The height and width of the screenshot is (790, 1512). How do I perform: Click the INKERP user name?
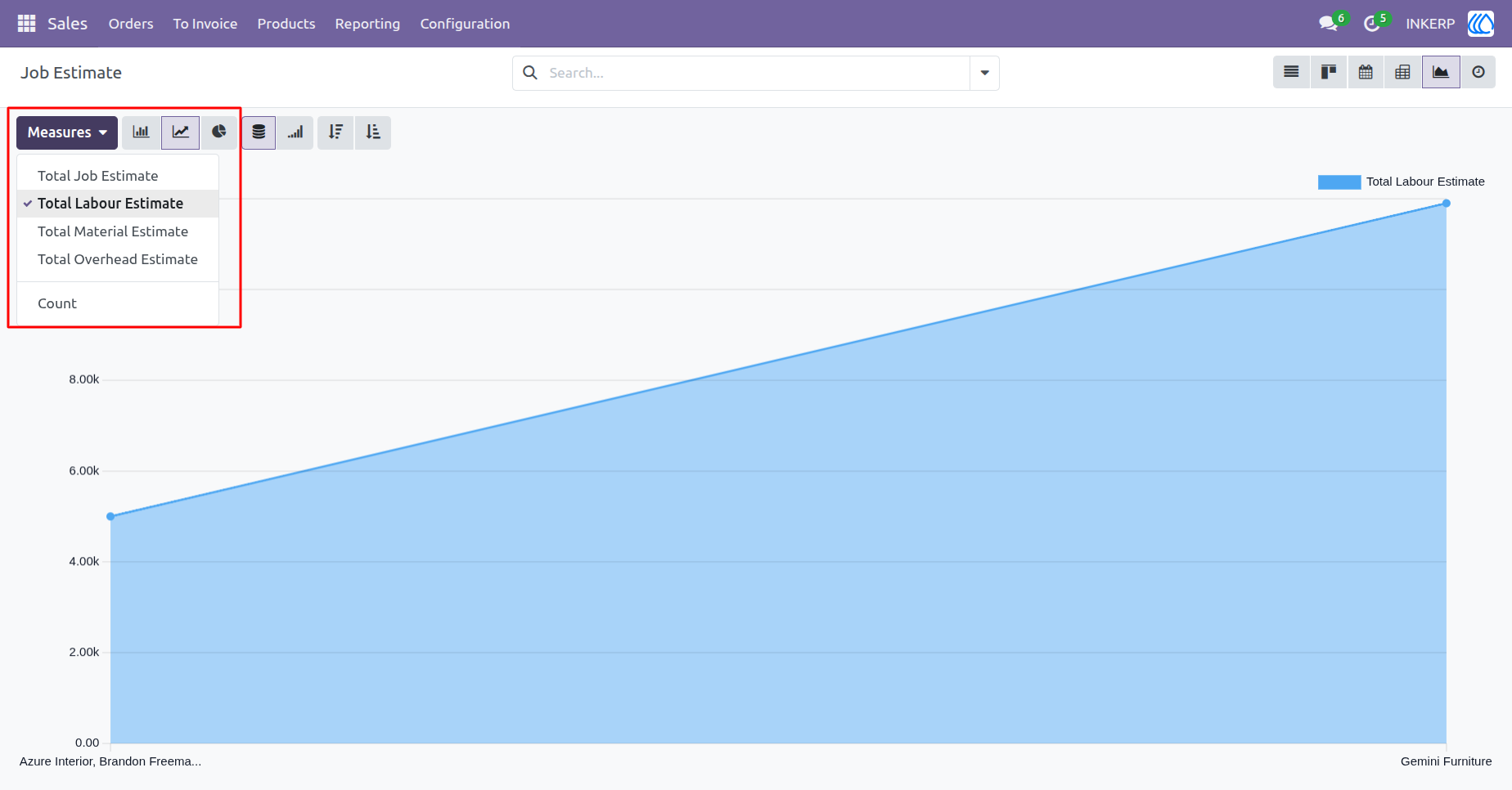(x=1430, y=24)
